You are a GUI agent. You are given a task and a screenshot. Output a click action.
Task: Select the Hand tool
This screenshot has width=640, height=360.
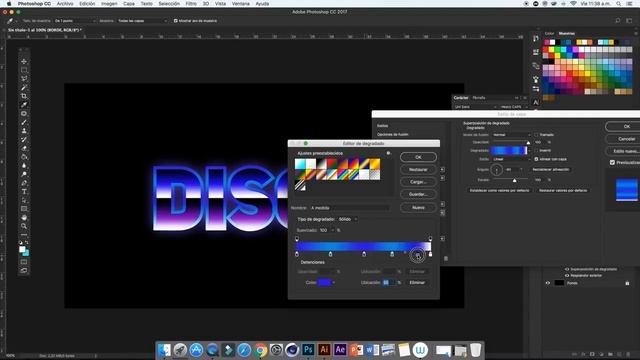point(24,217)
